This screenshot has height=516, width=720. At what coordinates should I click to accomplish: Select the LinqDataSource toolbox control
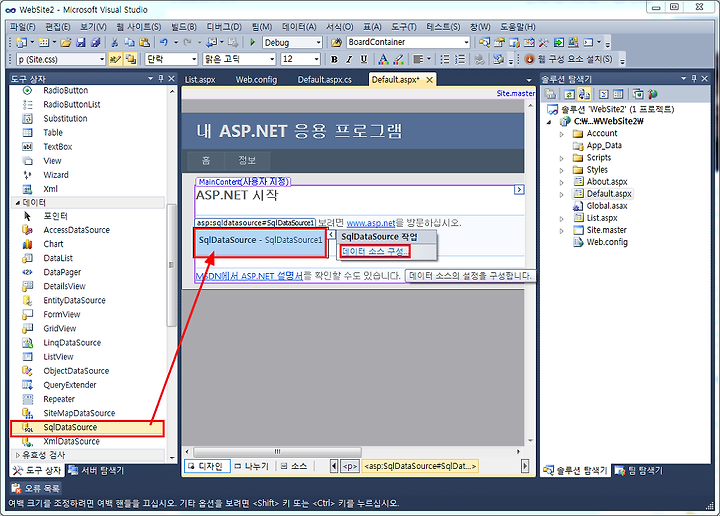(87, 342)
